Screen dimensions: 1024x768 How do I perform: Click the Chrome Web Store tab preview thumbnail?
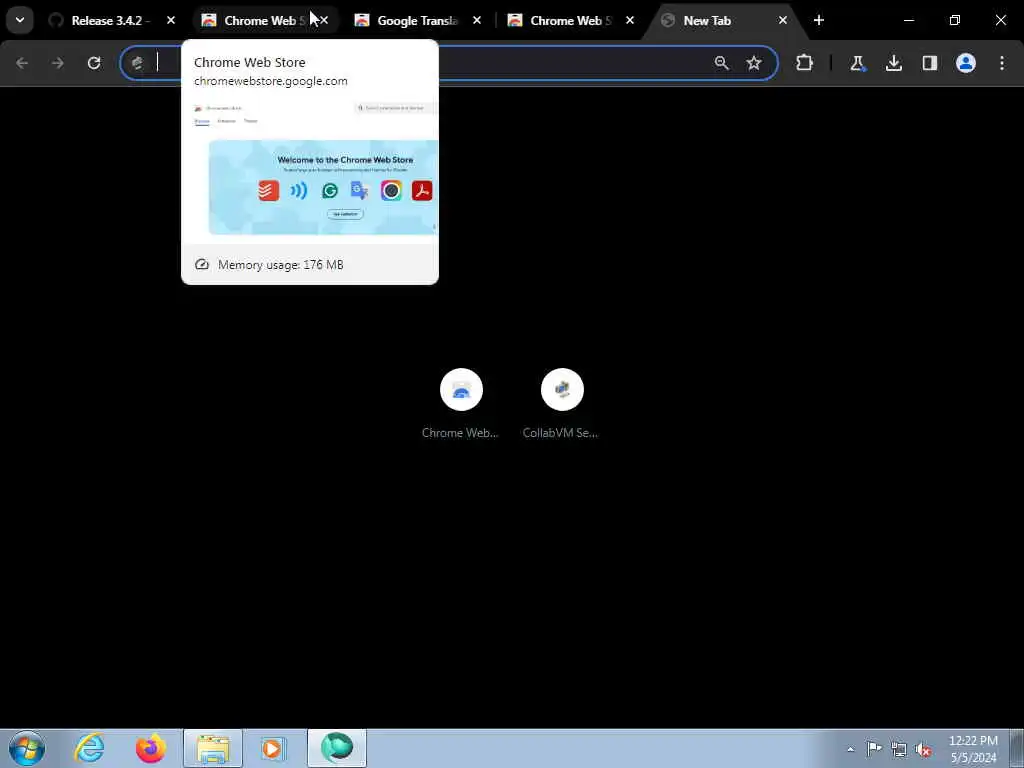(310, 170)
